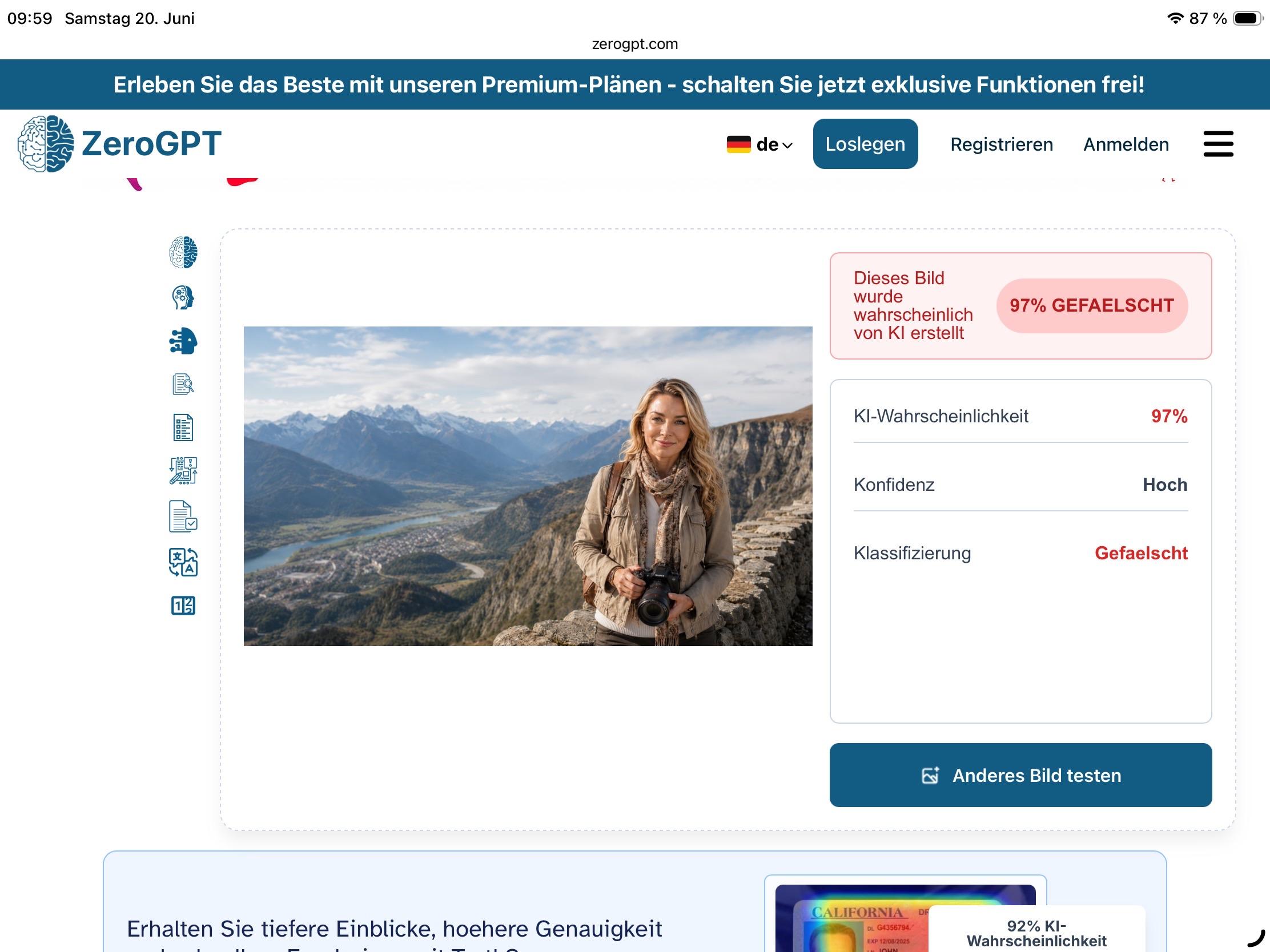Click the image icon on 'Anderes Bild testen'
1270x952 pixels.
(x=930, y=775)
